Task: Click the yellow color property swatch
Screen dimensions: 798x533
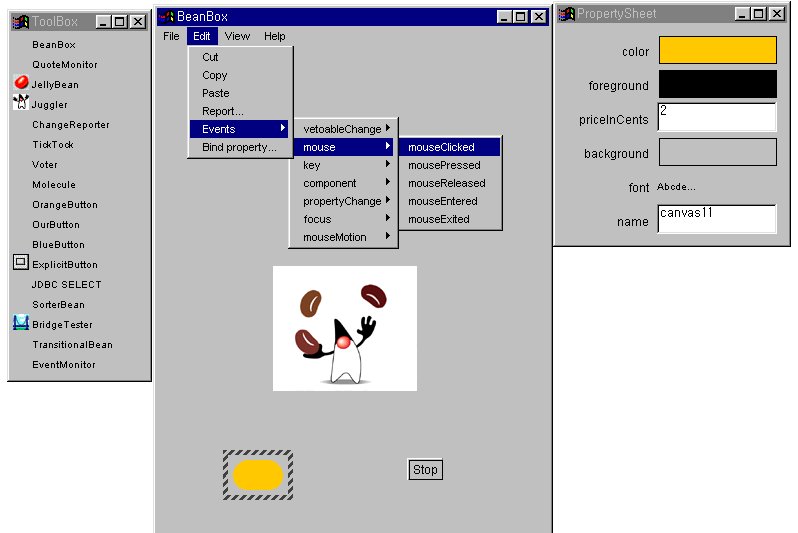Action: click(718, 50)
